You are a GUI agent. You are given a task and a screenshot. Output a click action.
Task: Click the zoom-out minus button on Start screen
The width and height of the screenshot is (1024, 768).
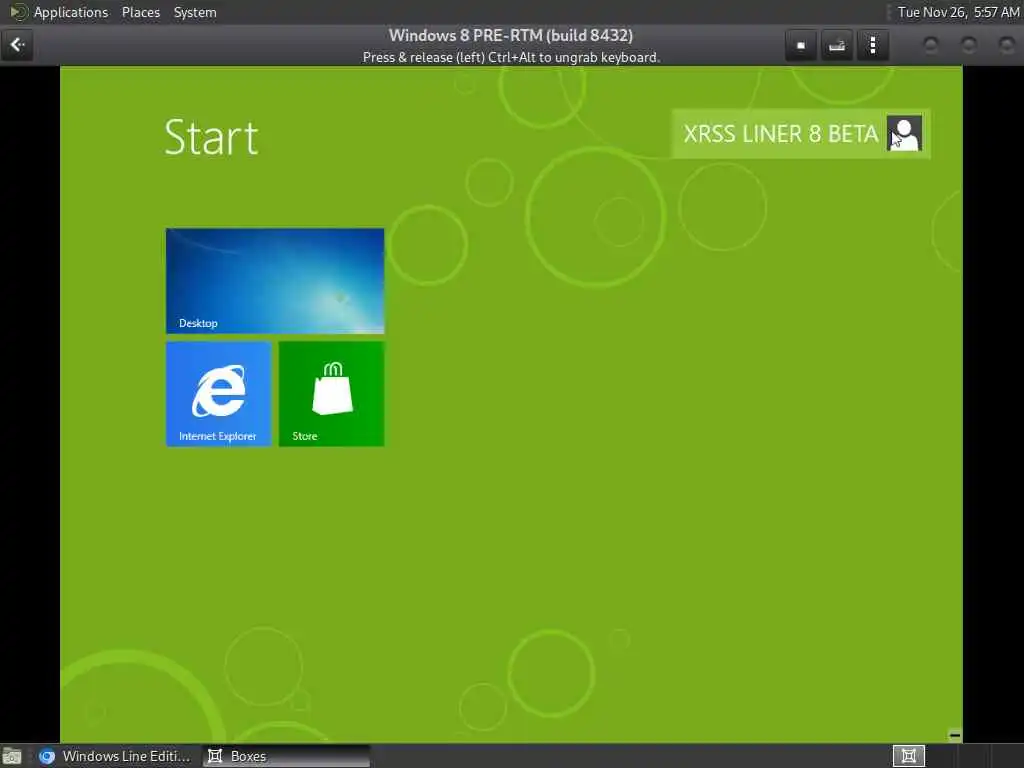click(954, 735)
